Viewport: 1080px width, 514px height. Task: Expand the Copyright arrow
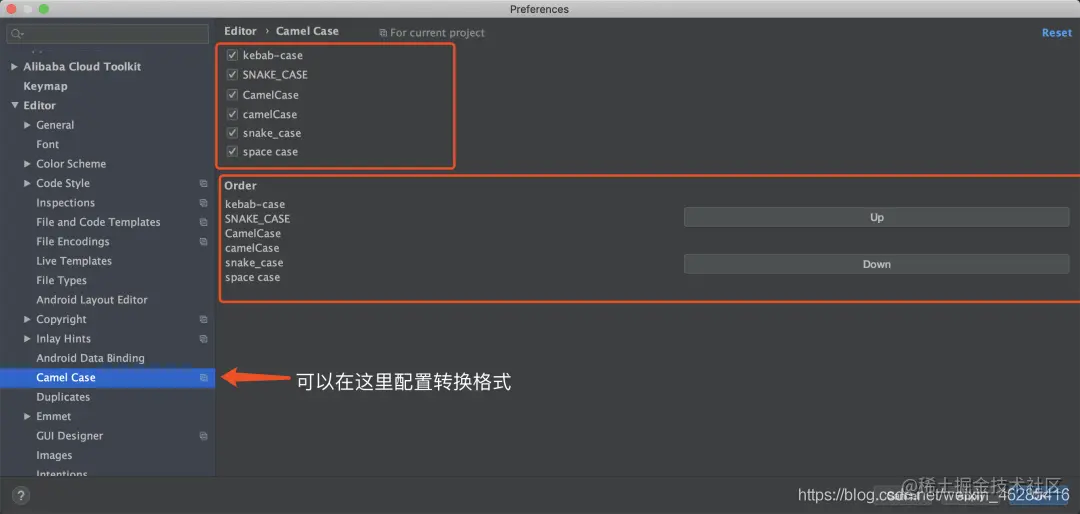click(x=28, y=319)
